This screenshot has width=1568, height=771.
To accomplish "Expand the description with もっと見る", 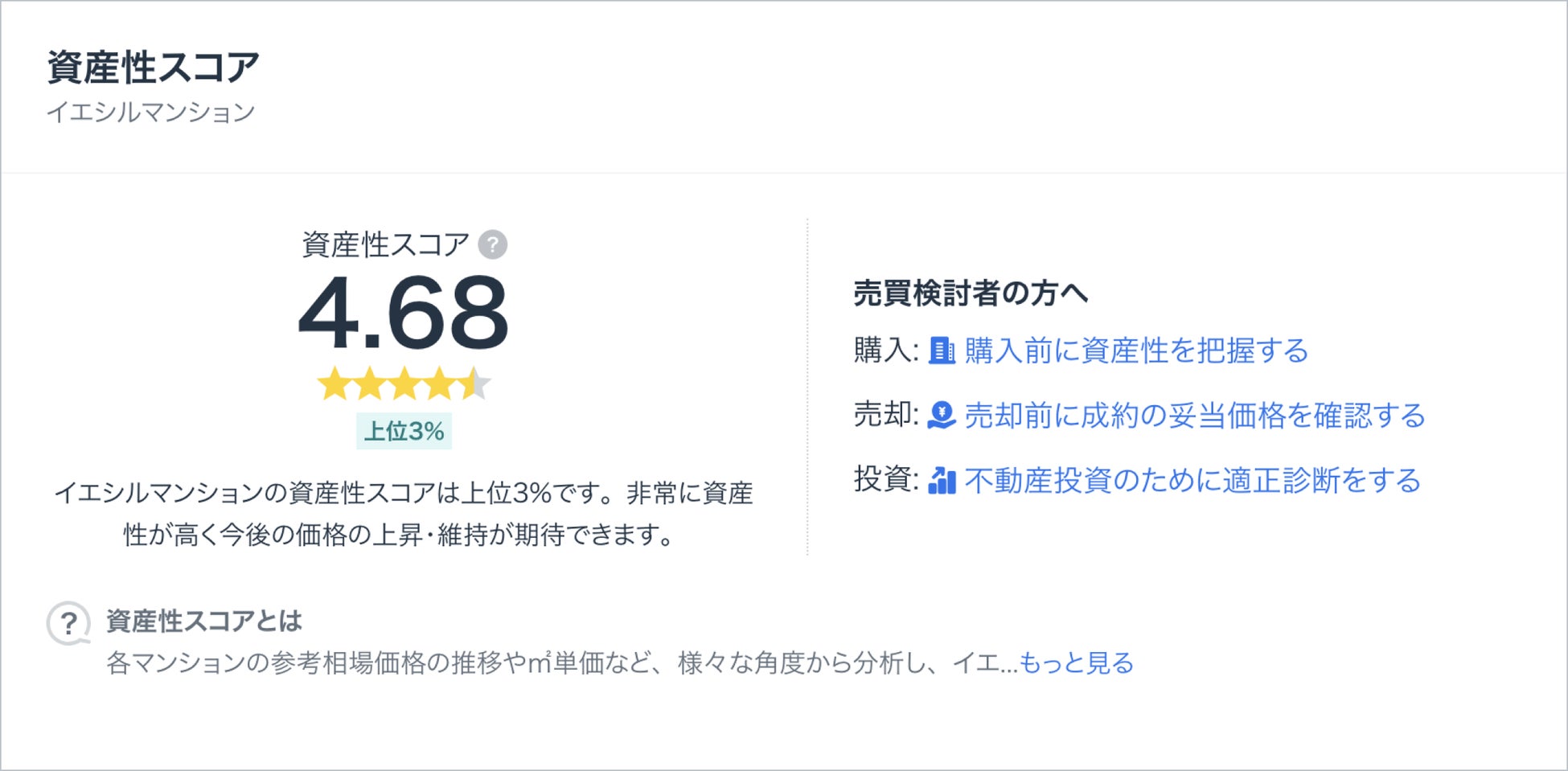I will [x=1077, y=663].
